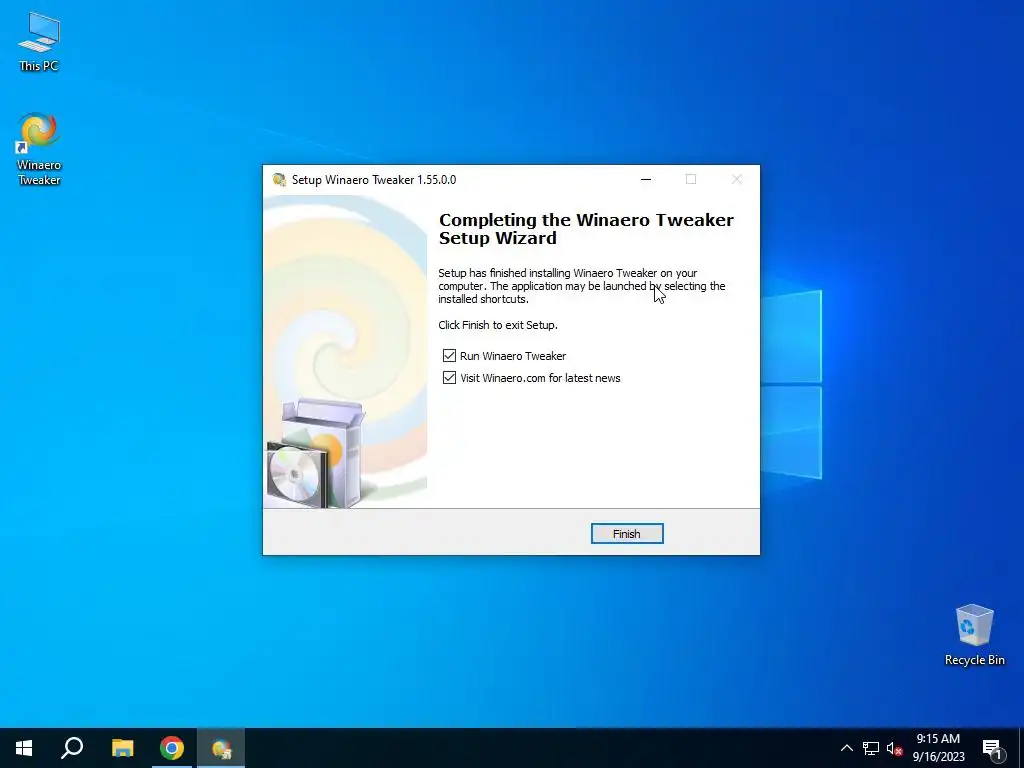This screenshot has height=768, width=1024.
Task: Open the network status tray icon
Action: click(x=871, y=748)
